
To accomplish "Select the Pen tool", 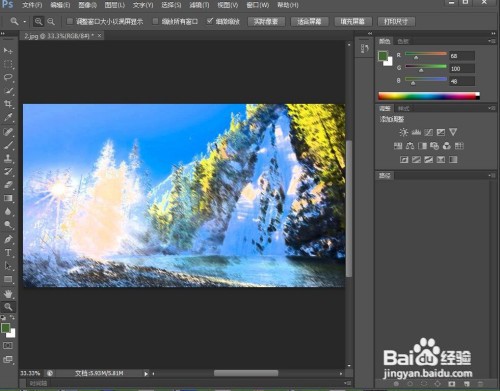I will point(8,239).
